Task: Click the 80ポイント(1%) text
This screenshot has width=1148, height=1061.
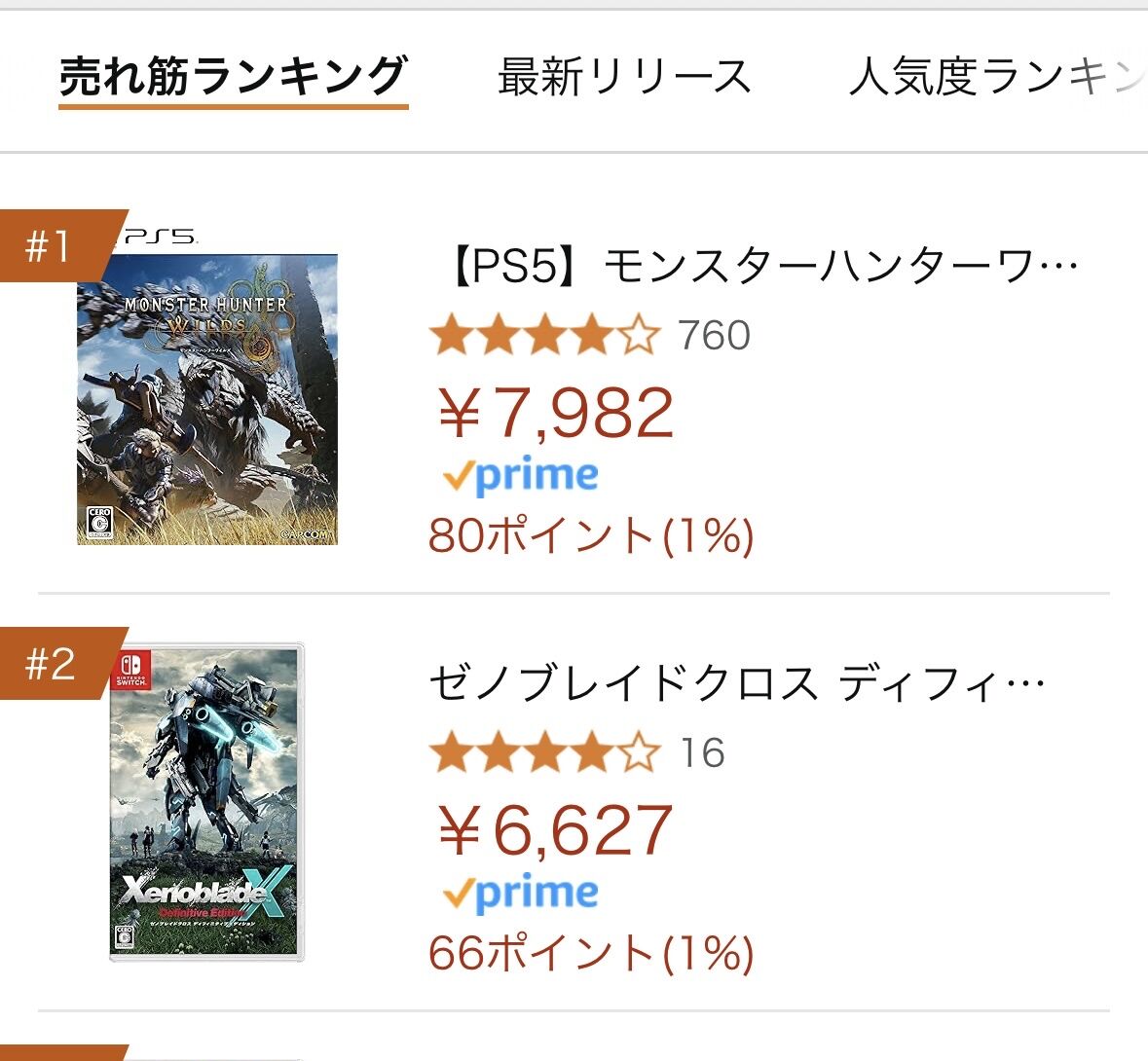Action: click(591, 535)
